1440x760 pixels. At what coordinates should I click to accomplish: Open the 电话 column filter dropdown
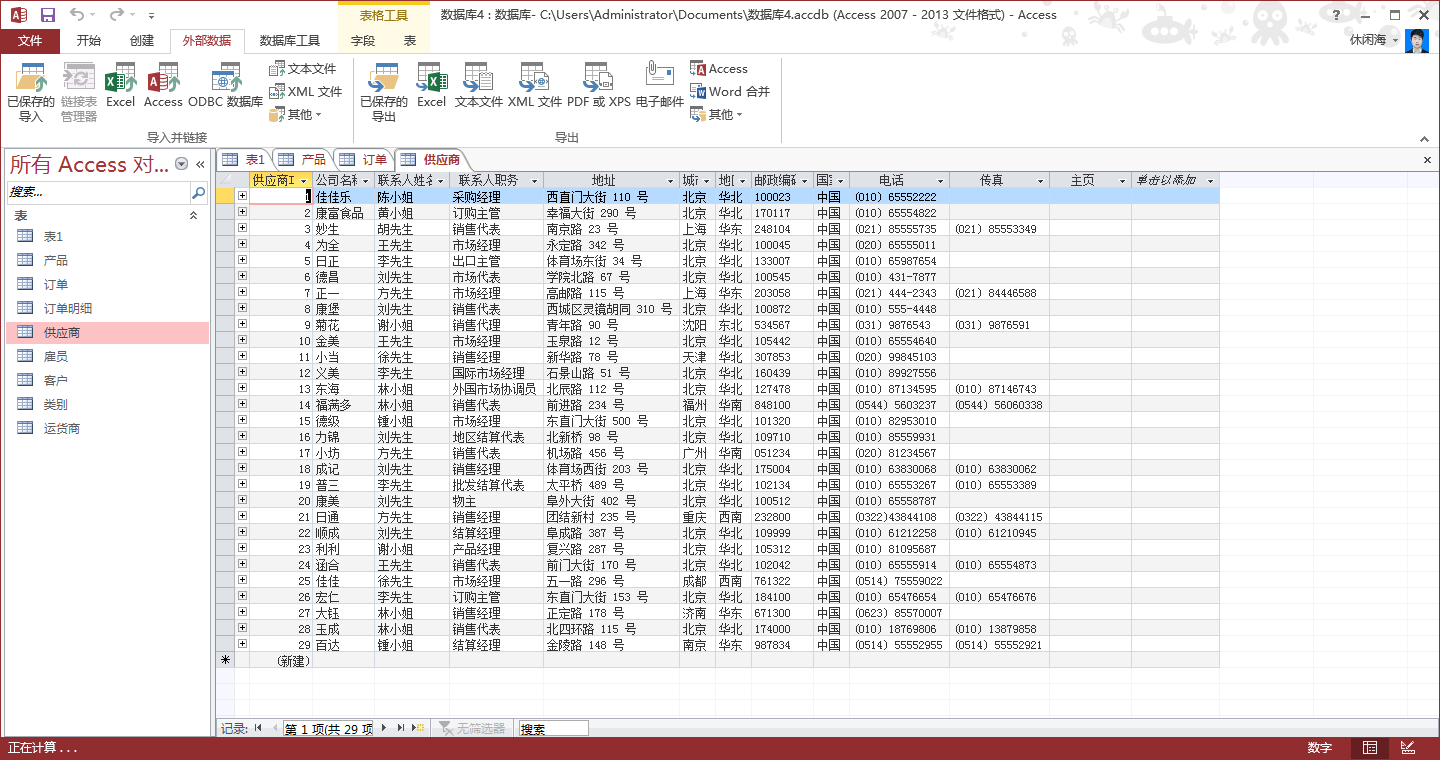click(941, 180)
